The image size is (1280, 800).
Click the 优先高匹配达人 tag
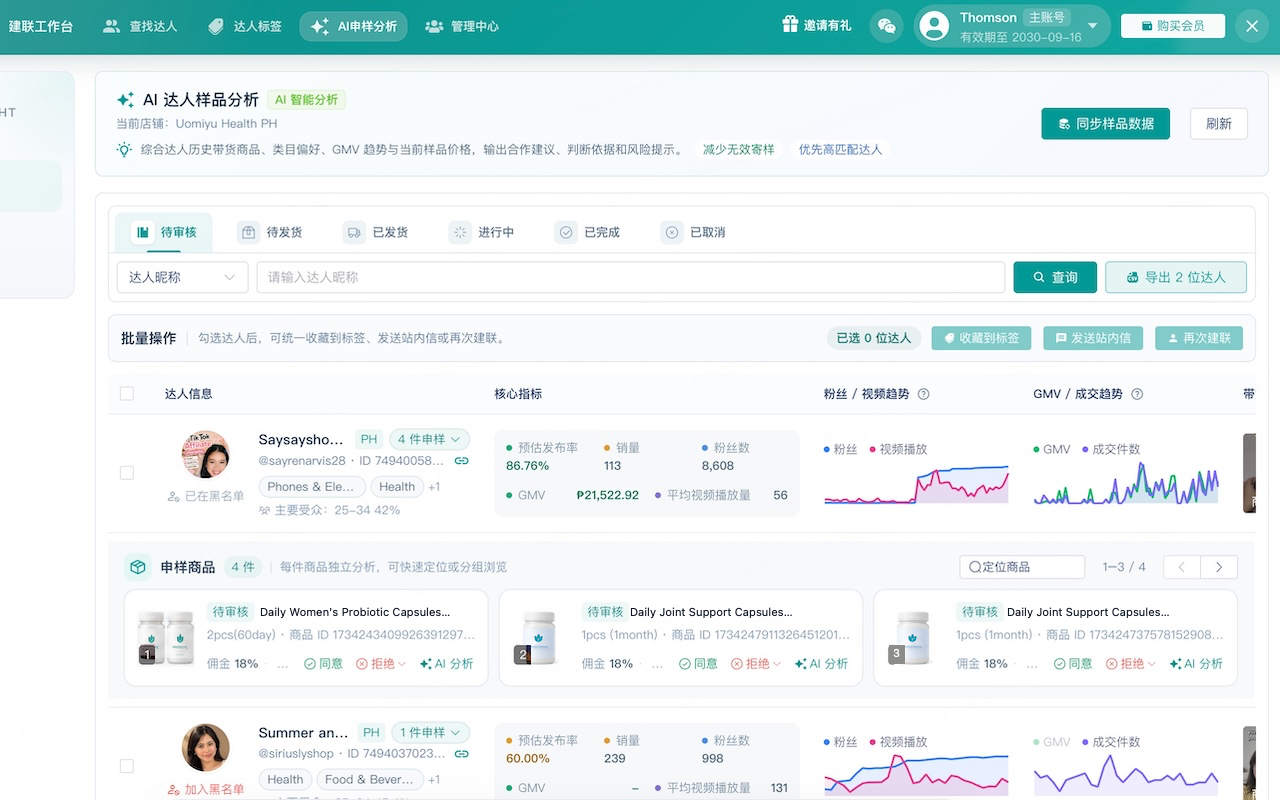point(840,150)
